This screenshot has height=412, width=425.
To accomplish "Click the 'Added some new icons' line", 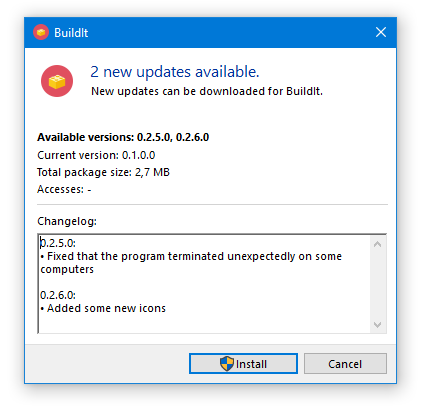I will 103,308.
